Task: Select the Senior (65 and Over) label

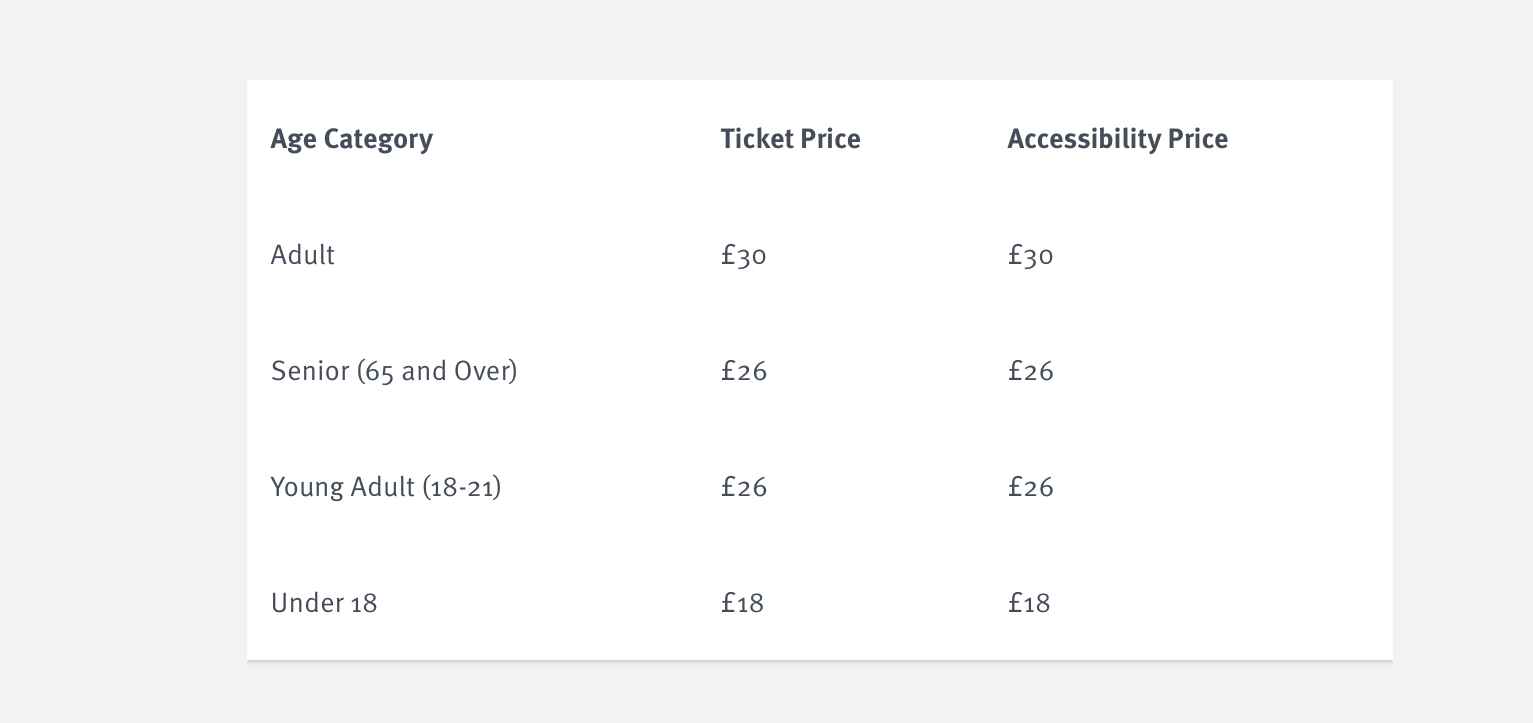Action: point(394,372)
